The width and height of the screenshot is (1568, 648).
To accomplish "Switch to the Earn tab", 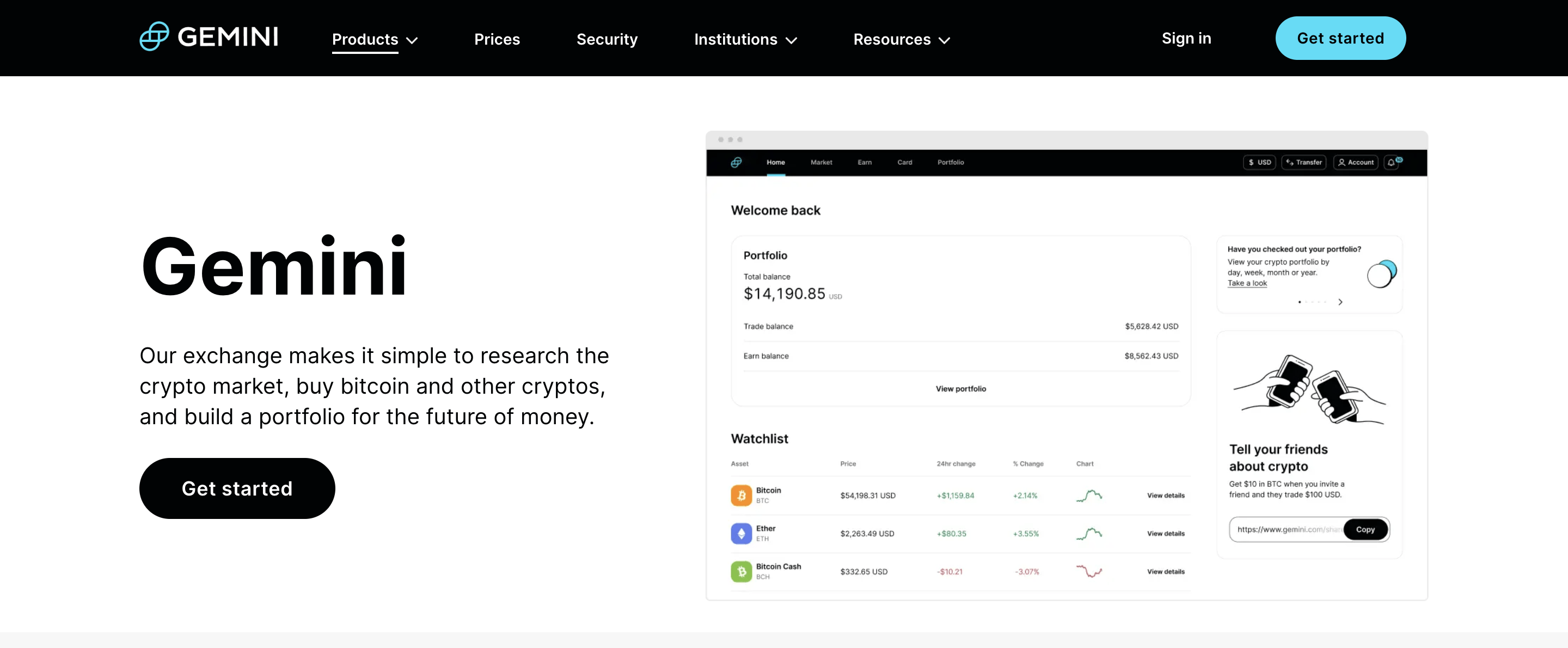I will pyautogui.click(x=865, y=163).
